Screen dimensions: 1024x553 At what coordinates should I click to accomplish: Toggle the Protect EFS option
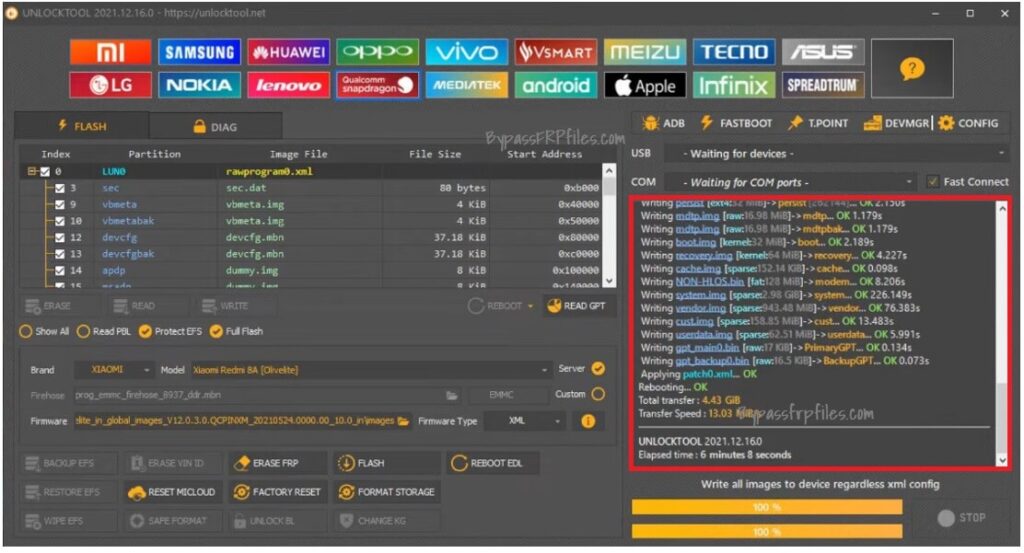[x=170, y=332]
